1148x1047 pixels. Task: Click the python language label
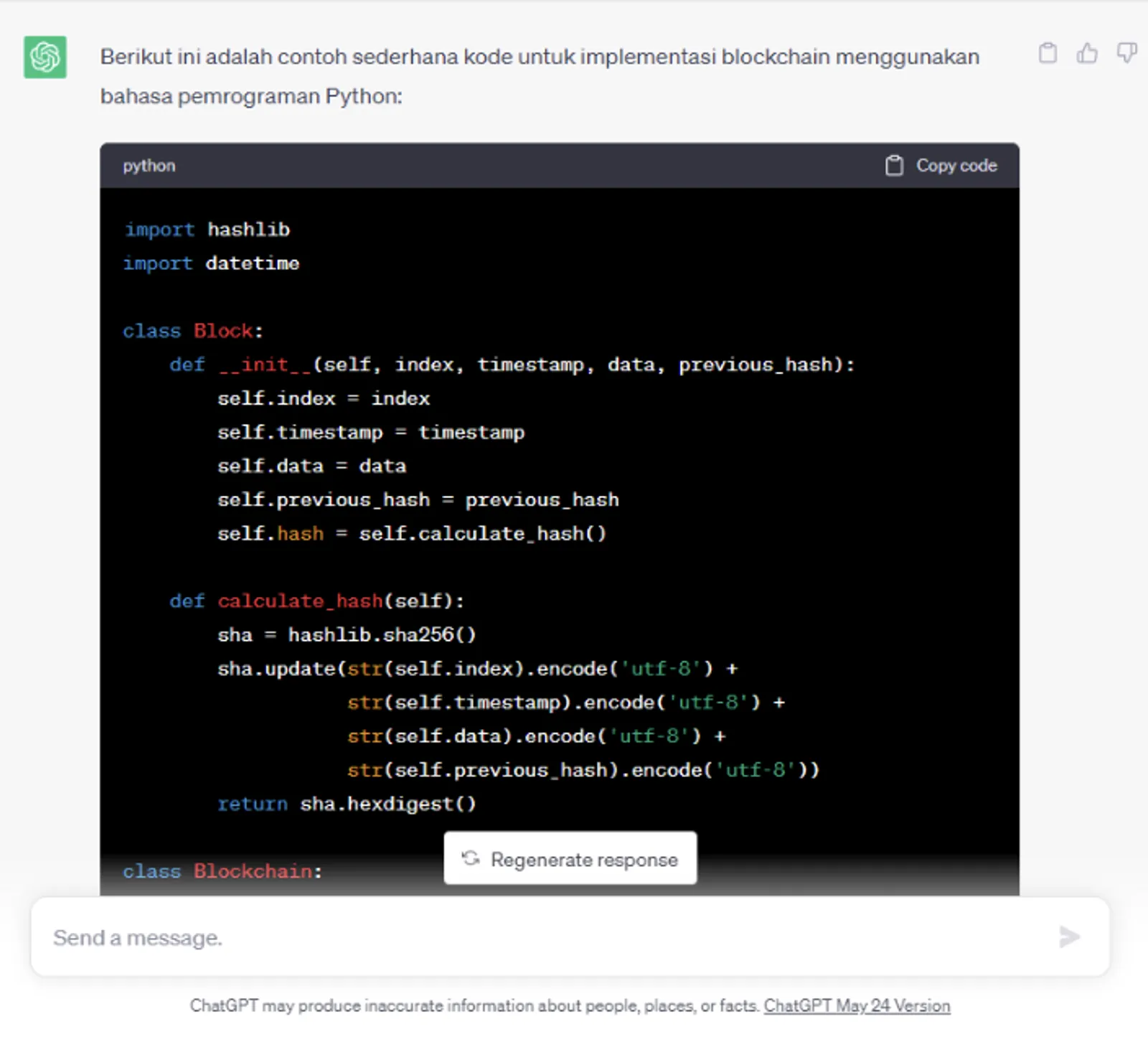149,166
